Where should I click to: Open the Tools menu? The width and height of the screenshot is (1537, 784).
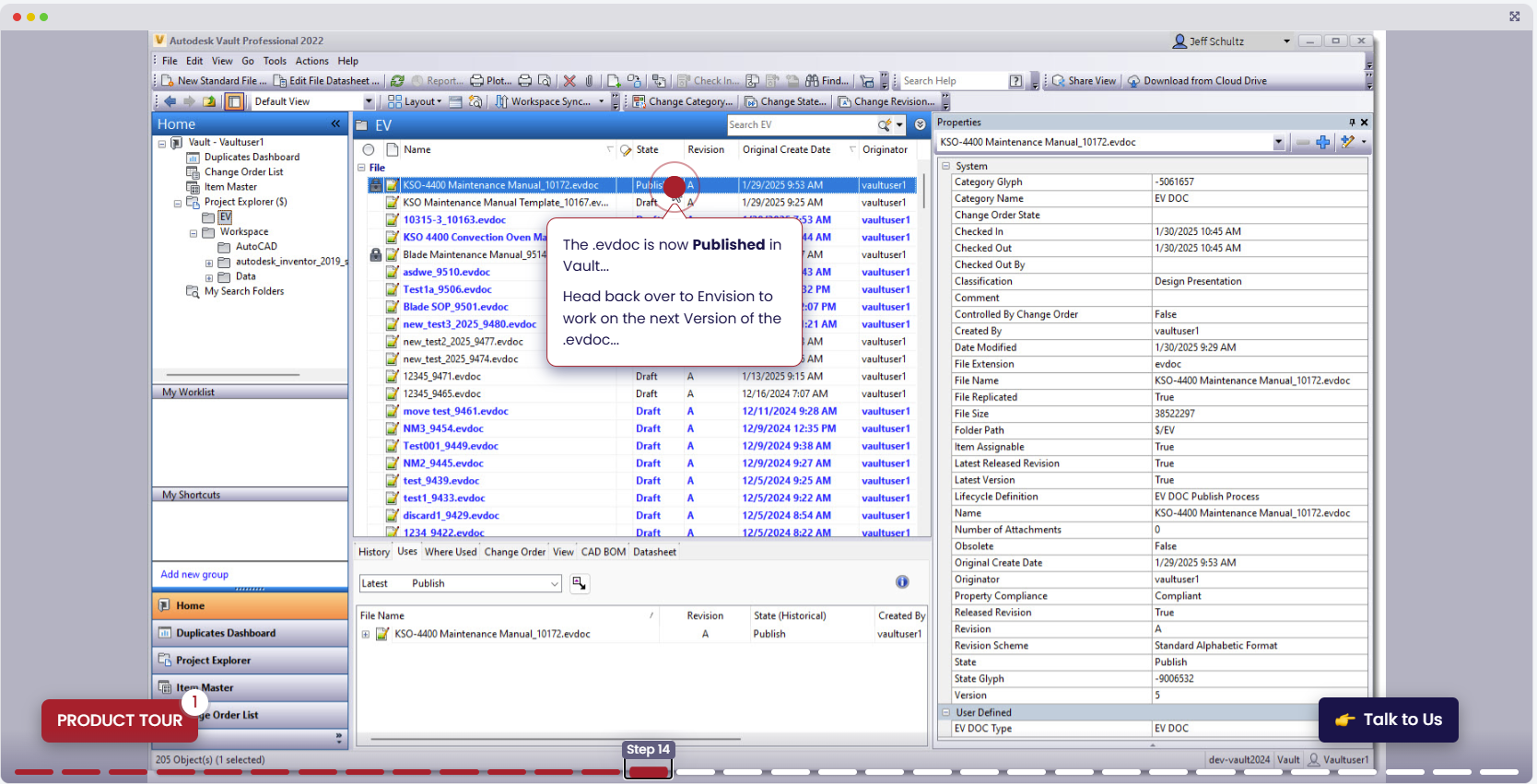coord(275,61)
